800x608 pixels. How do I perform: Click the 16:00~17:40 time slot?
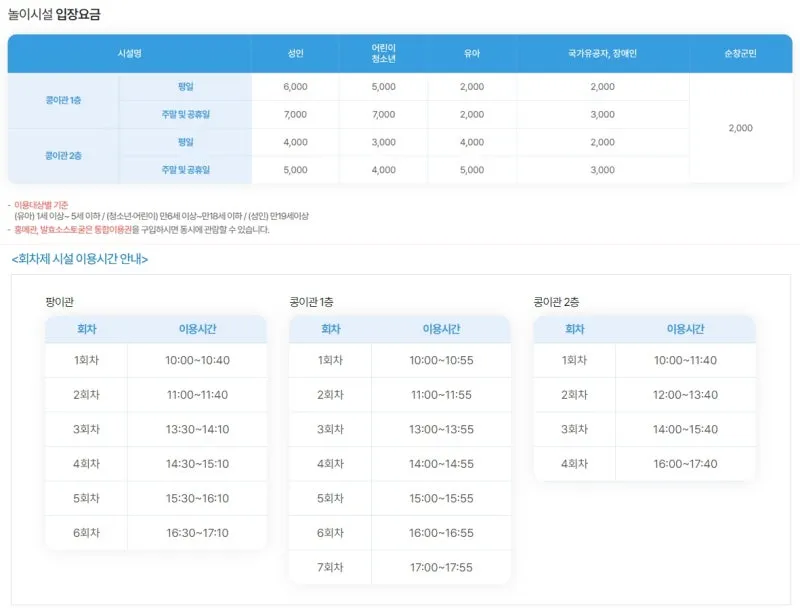coord(685,464)
